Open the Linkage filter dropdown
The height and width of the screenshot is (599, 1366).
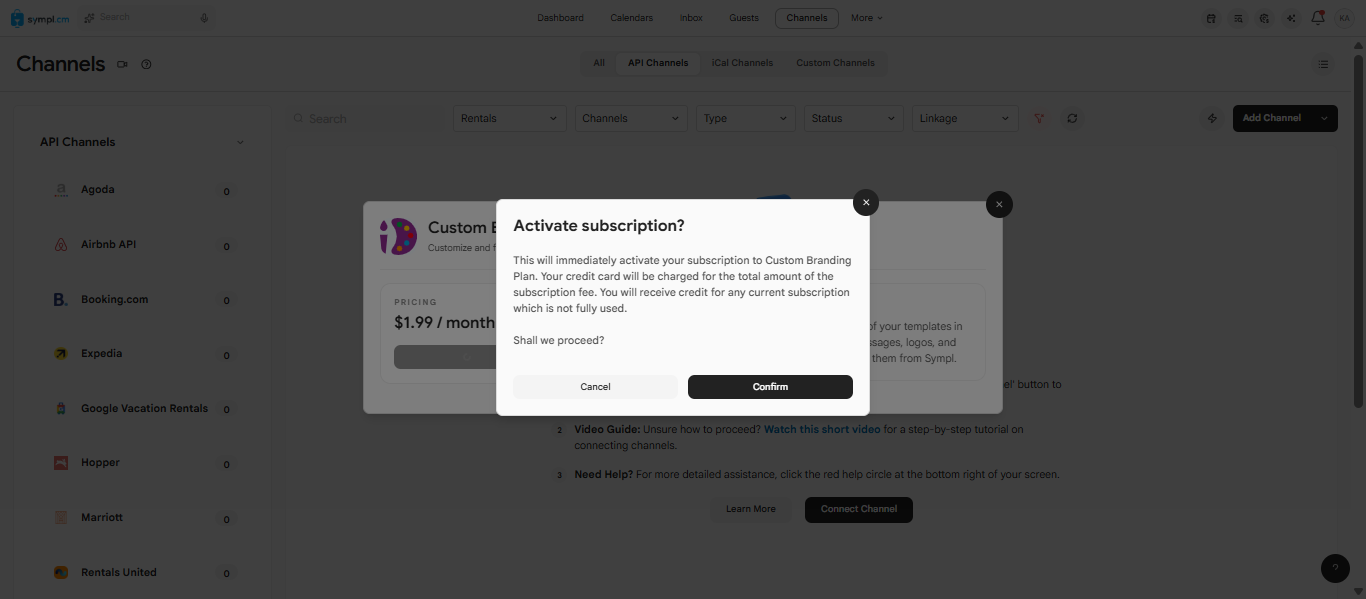click(x=965, y=118)
